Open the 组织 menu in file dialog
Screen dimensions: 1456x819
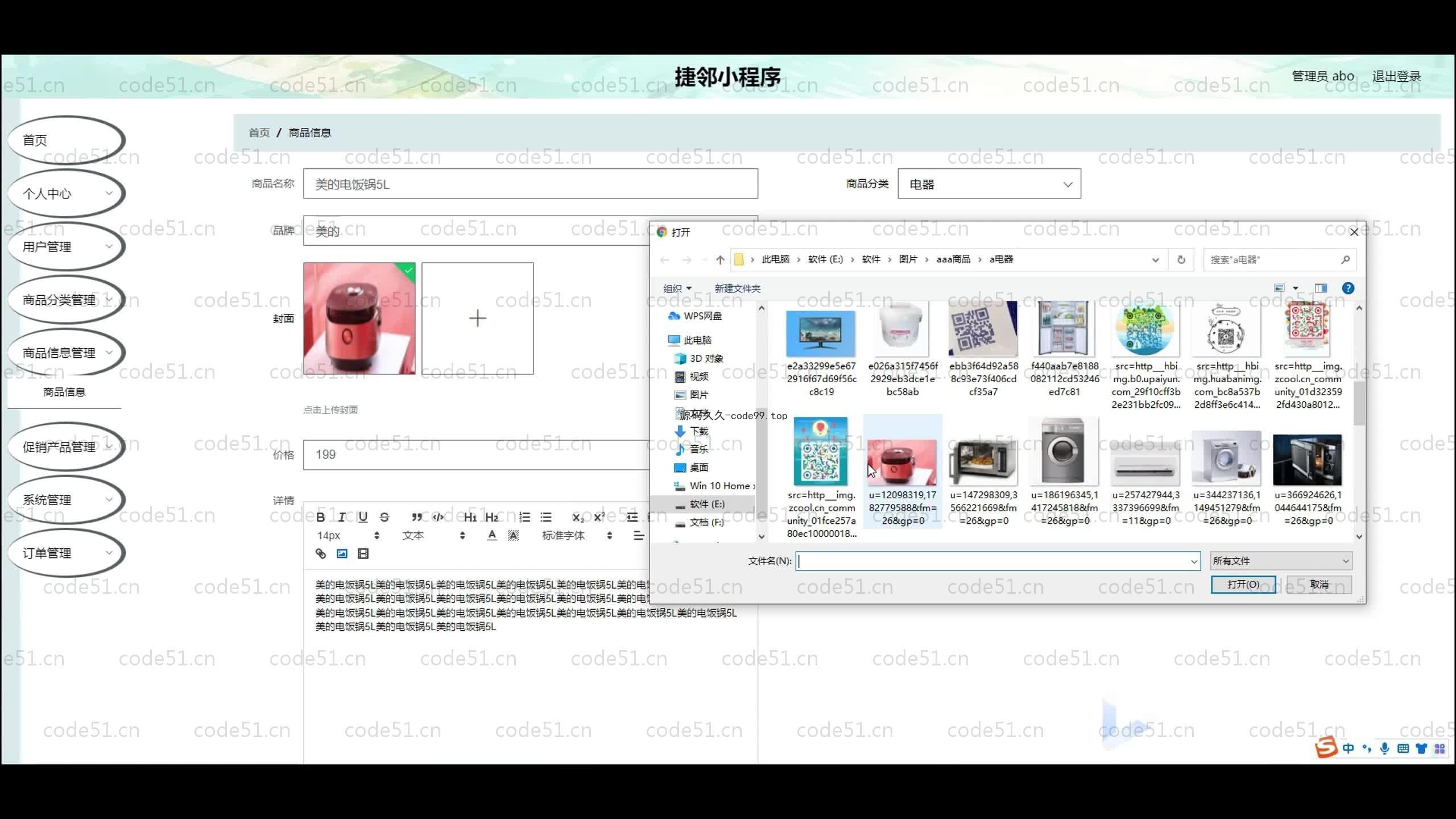coord(677,288)
